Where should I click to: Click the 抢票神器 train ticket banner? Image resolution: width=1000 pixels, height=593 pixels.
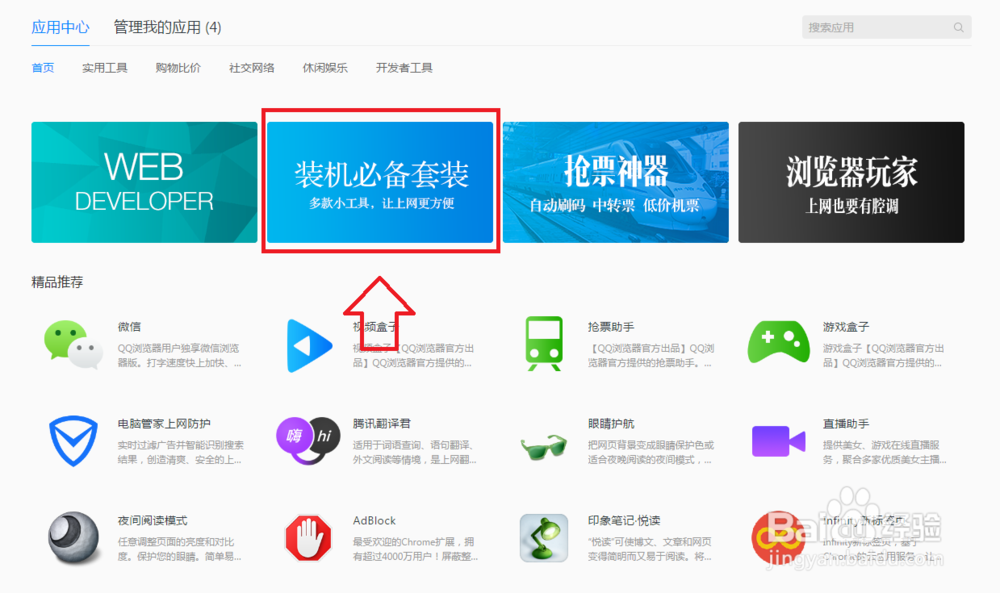tap(615, 182)
